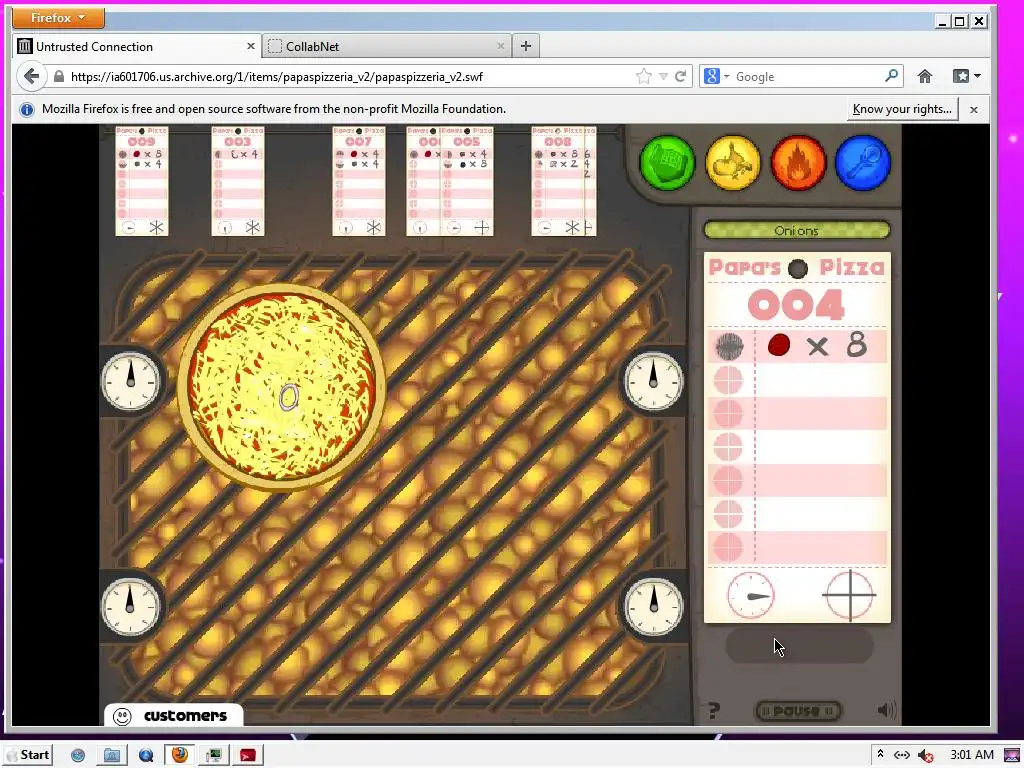Click the whole-pizza placement icon on ticket 004
The height and width of the screenshot is (768, 1024).
click(729, 346)
